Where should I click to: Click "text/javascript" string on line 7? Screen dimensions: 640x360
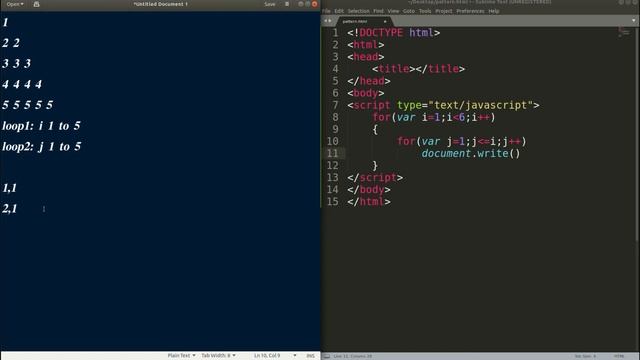(x=481, y=105)
